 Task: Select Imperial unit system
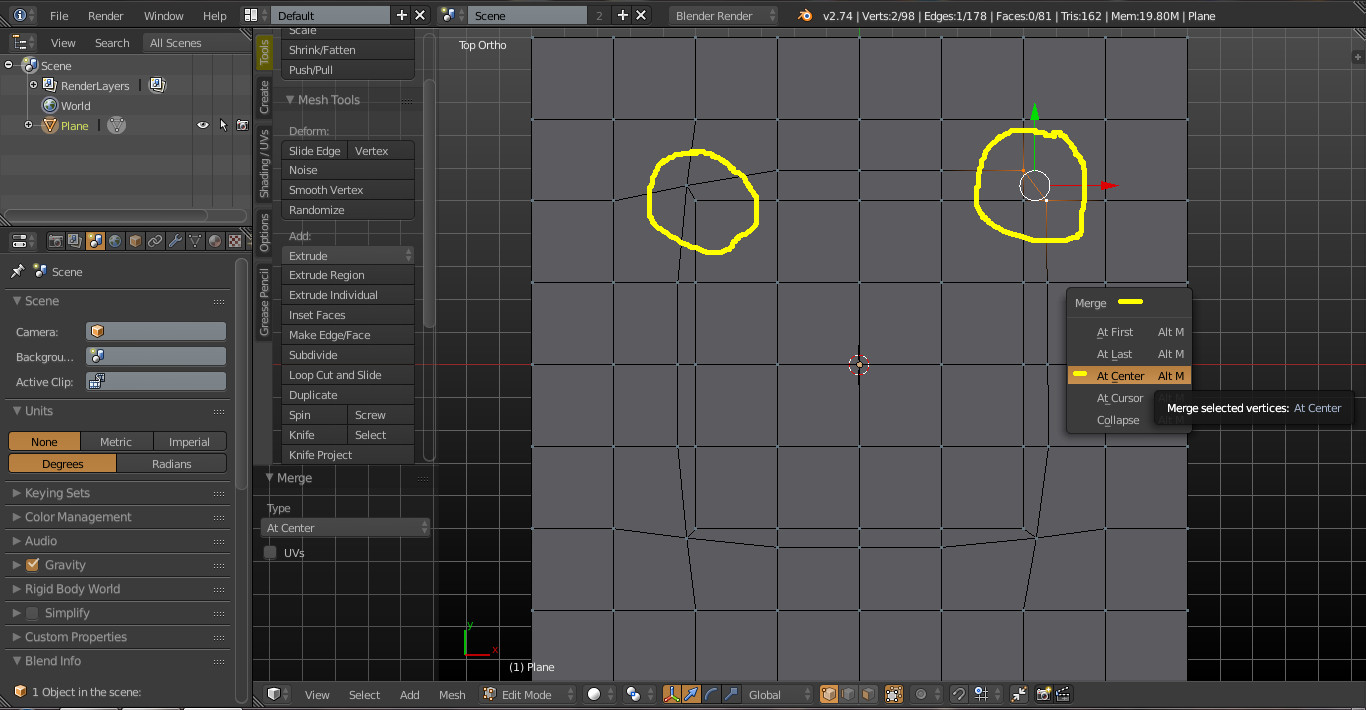click(x=190, y=441)
